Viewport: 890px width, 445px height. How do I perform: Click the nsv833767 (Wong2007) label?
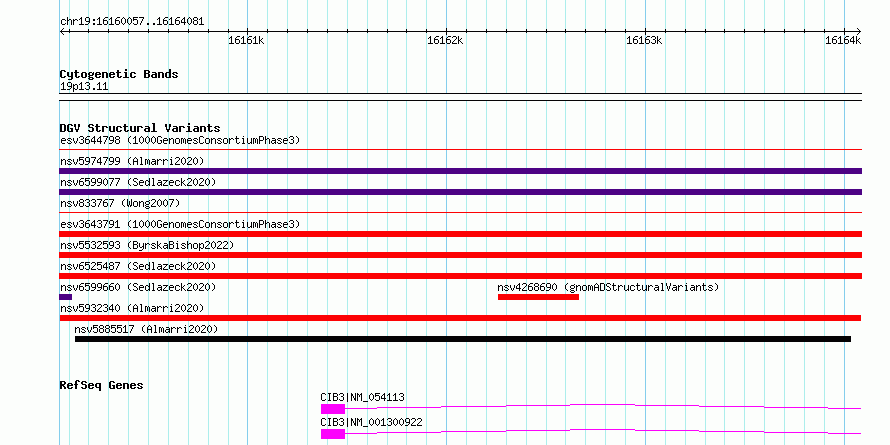pyautogui.click(x=120, y=203)
